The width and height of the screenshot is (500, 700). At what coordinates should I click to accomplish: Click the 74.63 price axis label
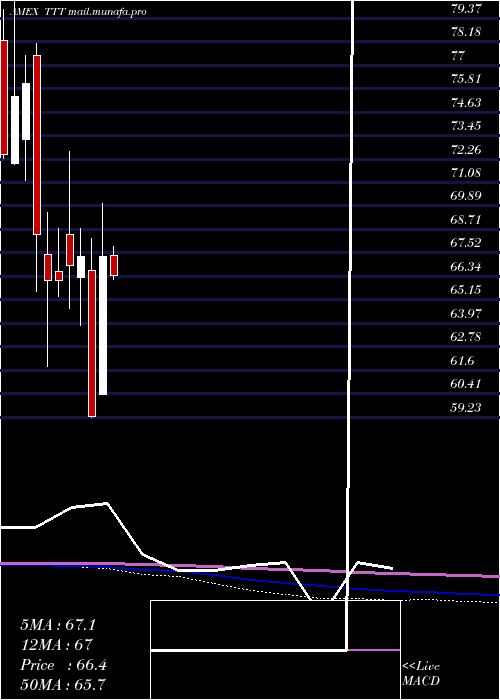click(x=466, y=103)
